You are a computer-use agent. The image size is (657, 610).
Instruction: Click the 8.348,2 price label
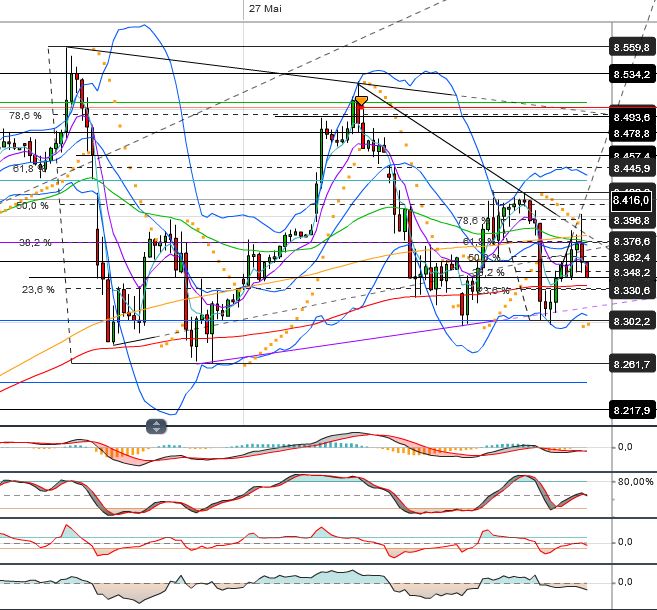pyautogui.click(x=632, y=273)
